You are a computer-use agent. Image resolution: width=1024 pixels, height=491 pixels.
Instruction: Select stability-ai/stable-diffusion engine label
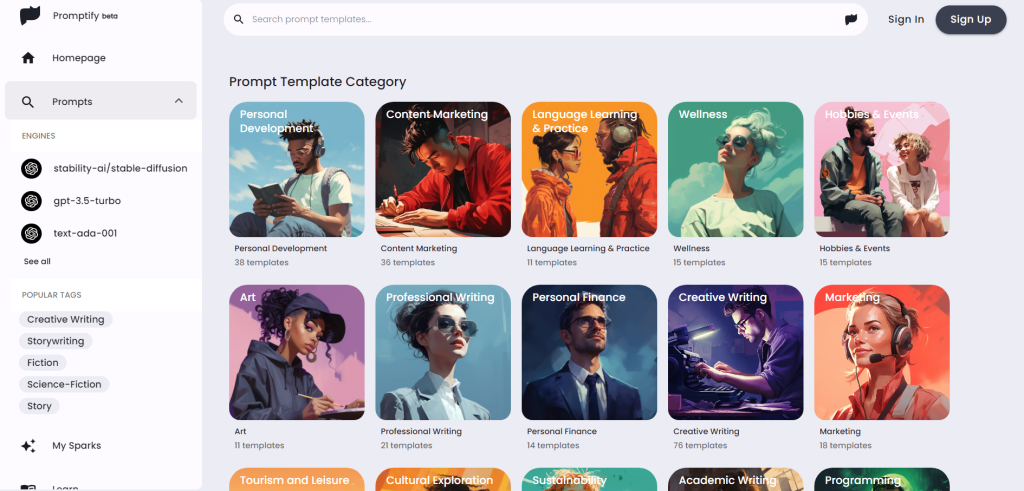pos(120,168)
